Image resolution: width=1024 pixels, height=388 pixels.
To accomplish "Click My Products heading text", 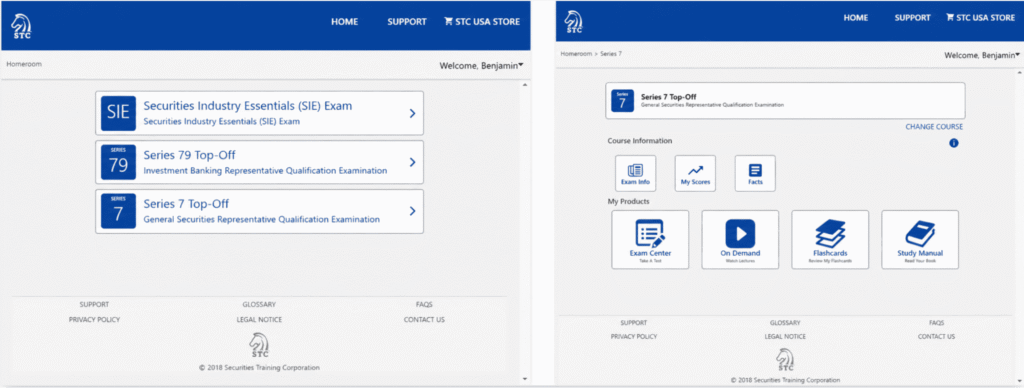I will point(628,201).
